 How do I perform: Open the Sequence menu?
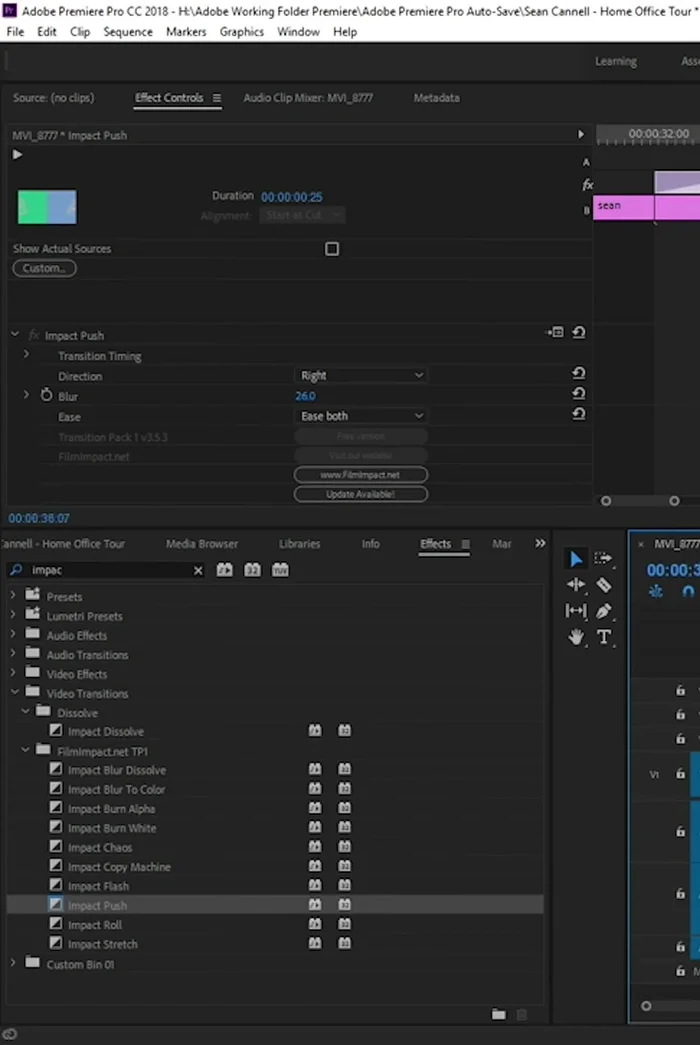coord(128,32)
